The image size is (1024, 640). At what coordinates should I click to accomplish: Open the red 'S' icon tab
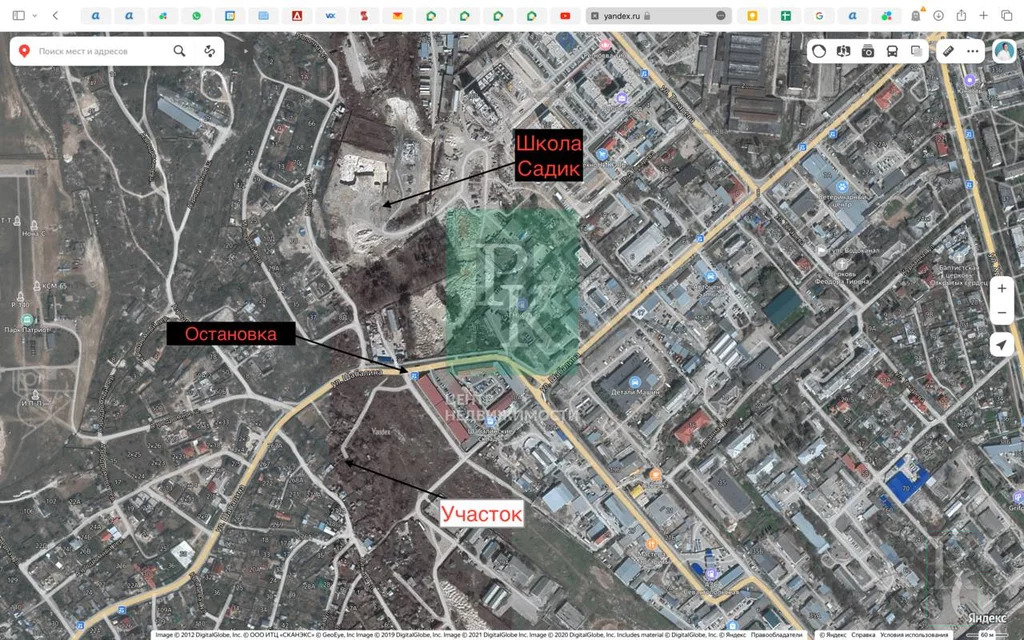(364, 16)
